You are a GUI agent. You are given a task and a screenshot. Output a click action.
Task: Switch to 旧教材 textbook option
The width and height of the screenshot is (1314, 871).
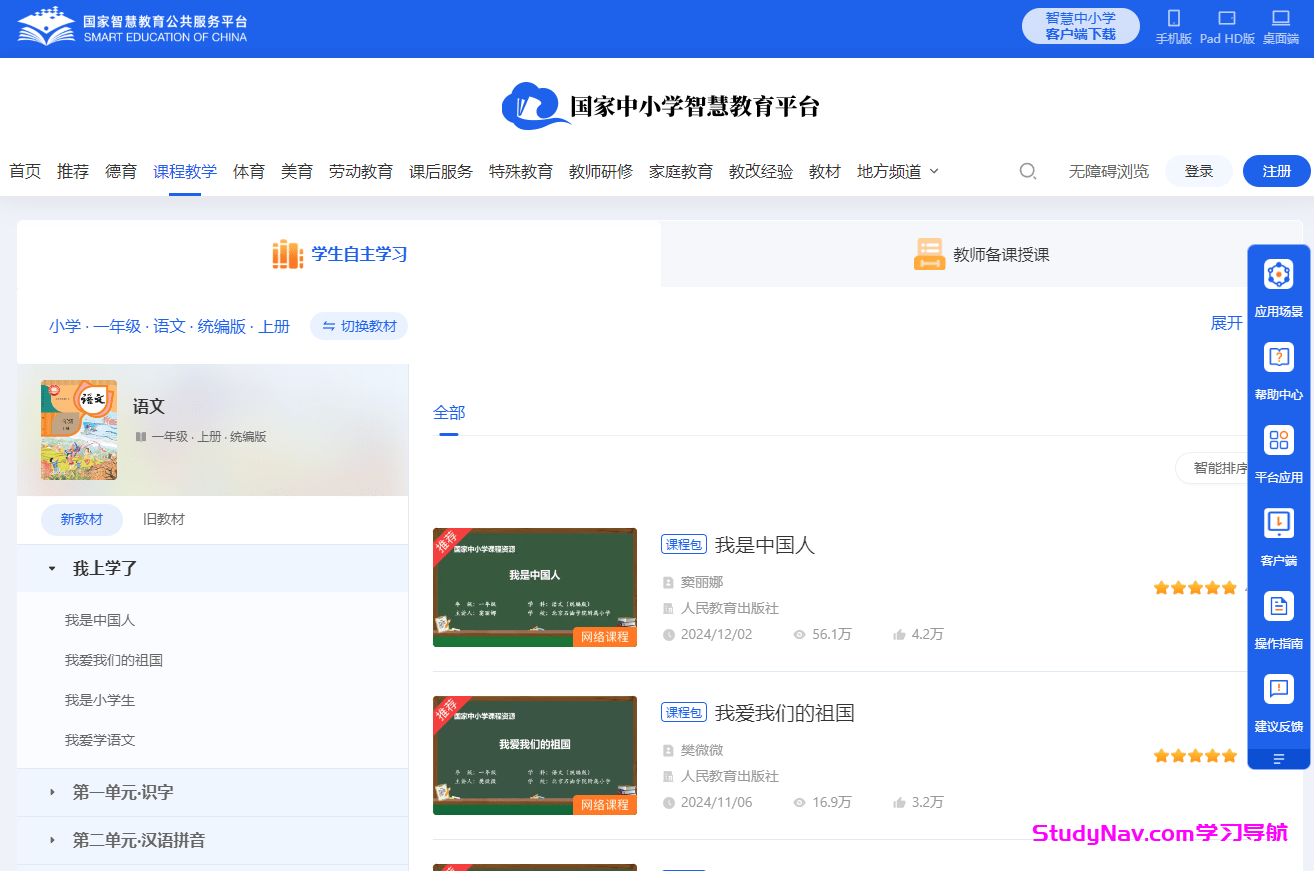click(x=163, y=519)
